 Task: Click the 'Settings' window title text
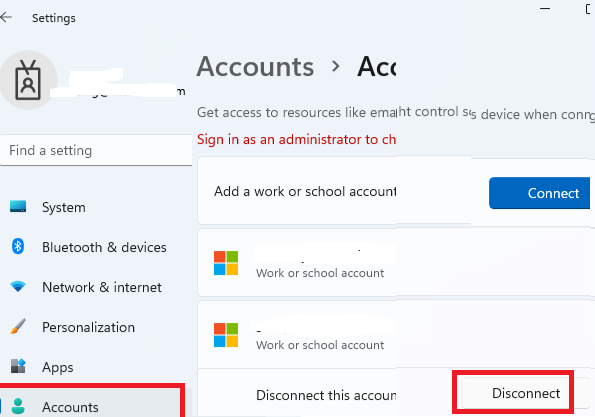click(54, 18)
